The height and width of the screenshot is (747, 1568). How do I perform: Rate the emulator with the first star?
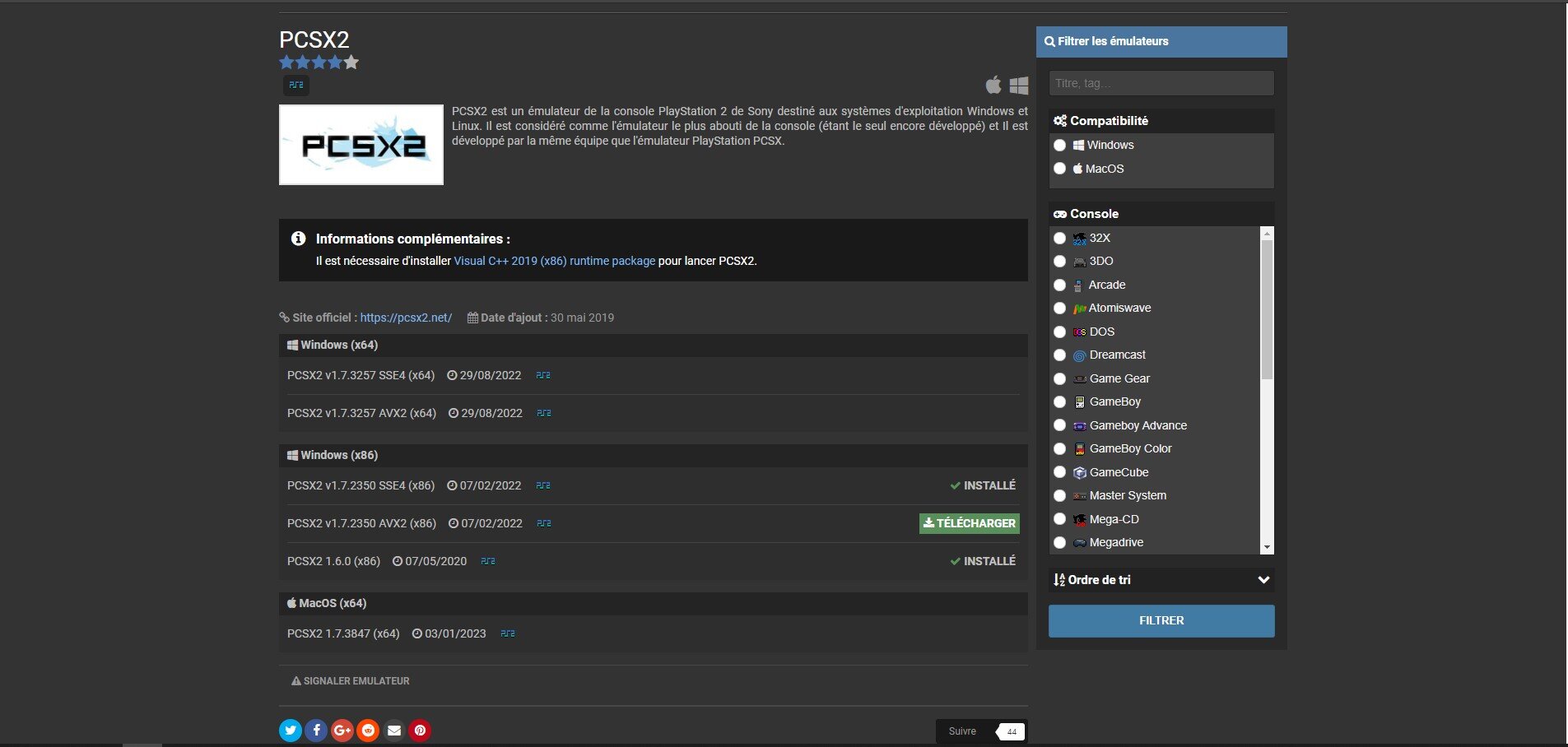[x=286, y=63]
